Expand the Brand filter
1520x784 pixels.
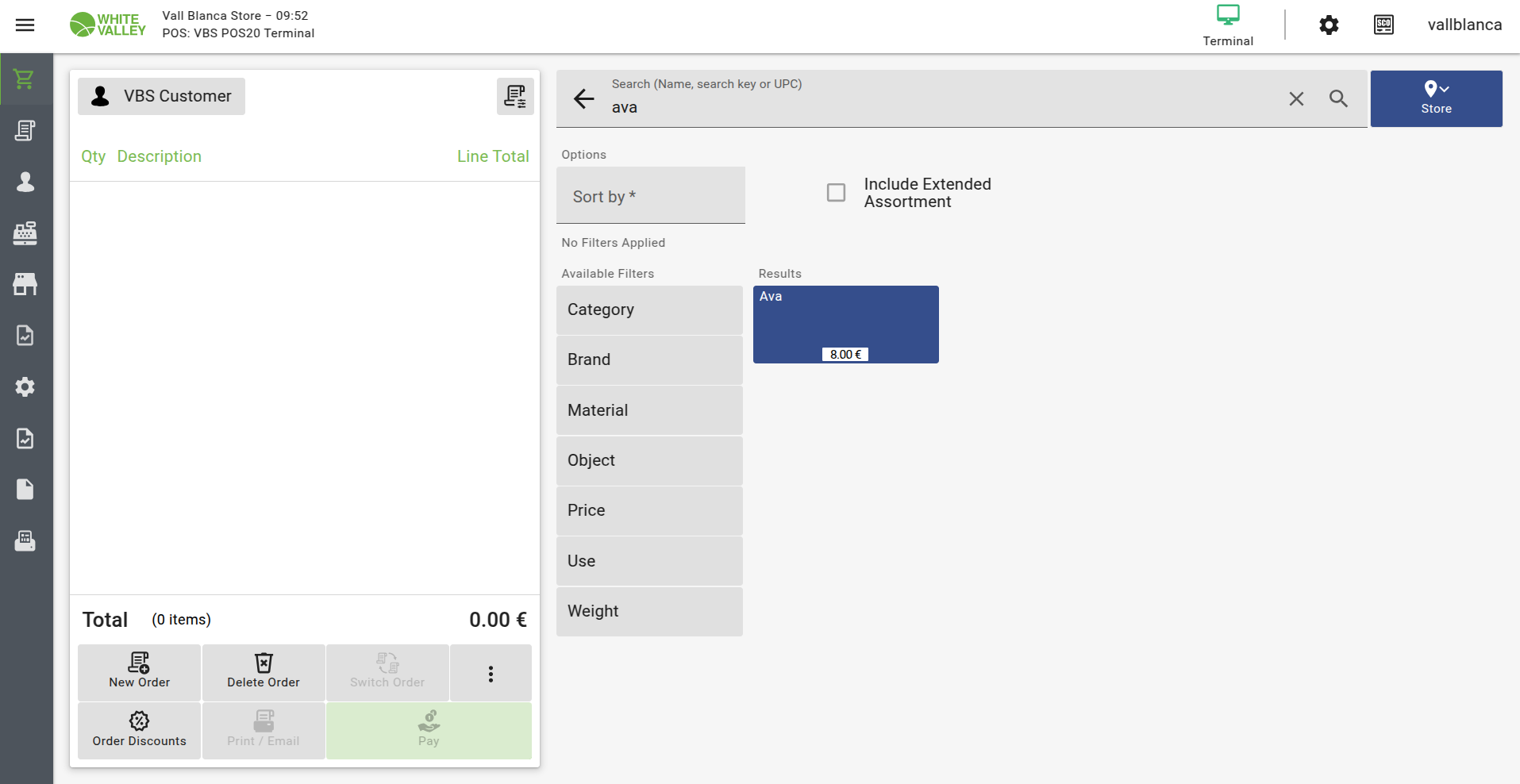click(649, 360)
